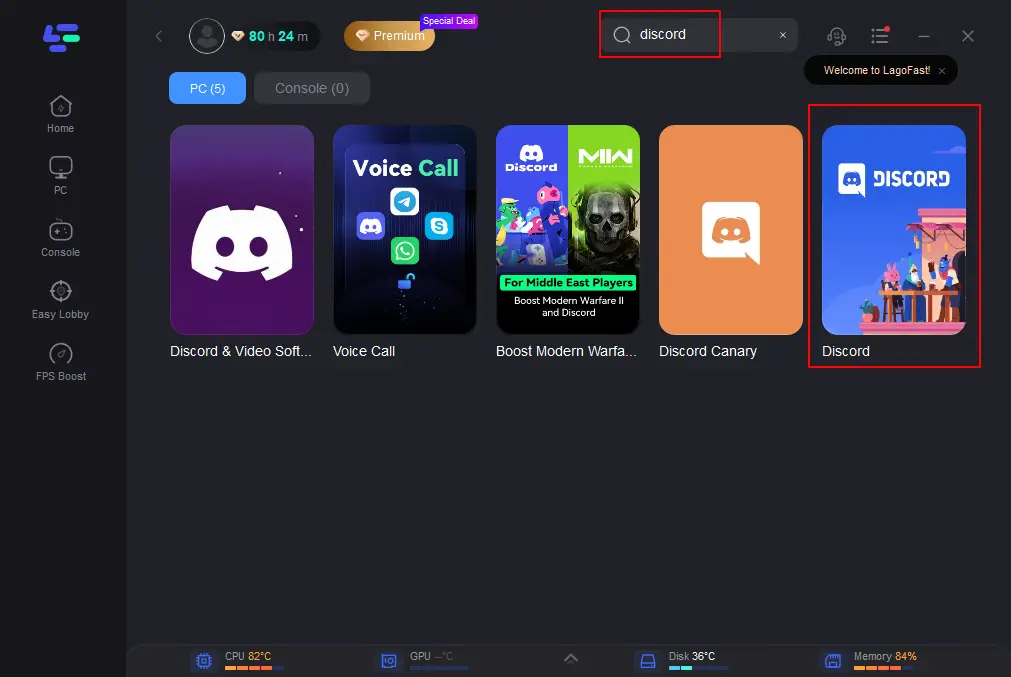Dismiss the Welcome to LagoFast tooltip
The height and width of the screenshot is (677, 1011).
click(941, 71)
